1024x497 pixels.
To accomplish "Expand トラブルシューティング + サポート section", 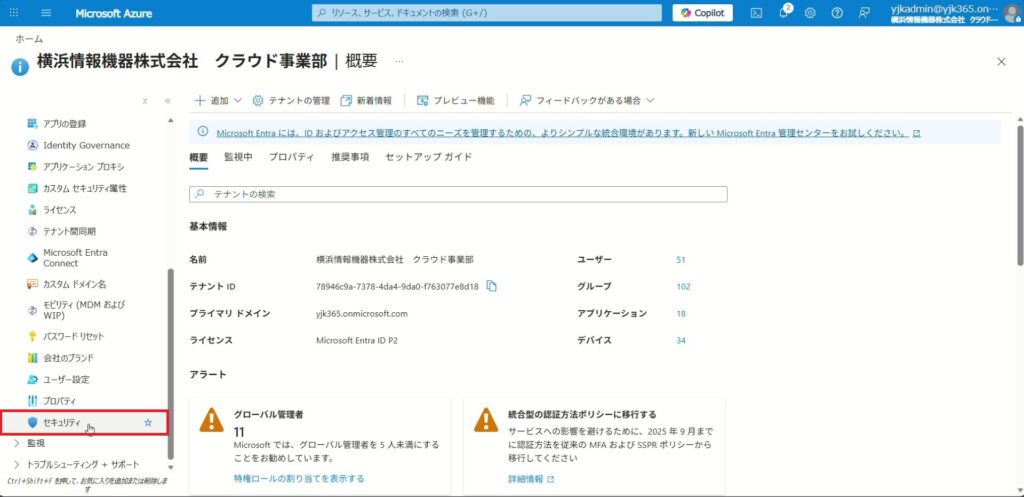I will click(x=16, y=464).
